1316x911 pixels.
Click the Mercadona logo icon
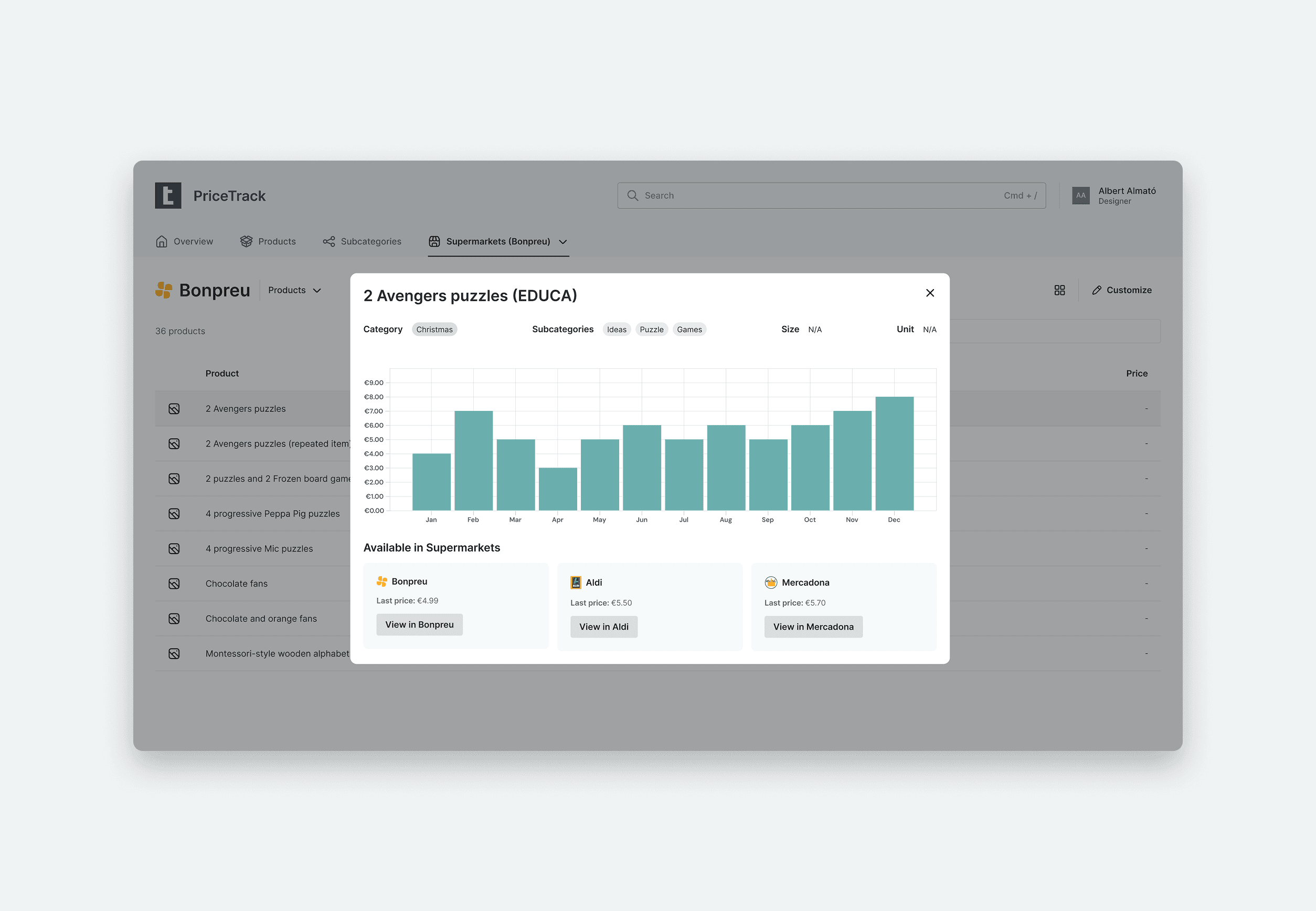click(x=770, y=582)
